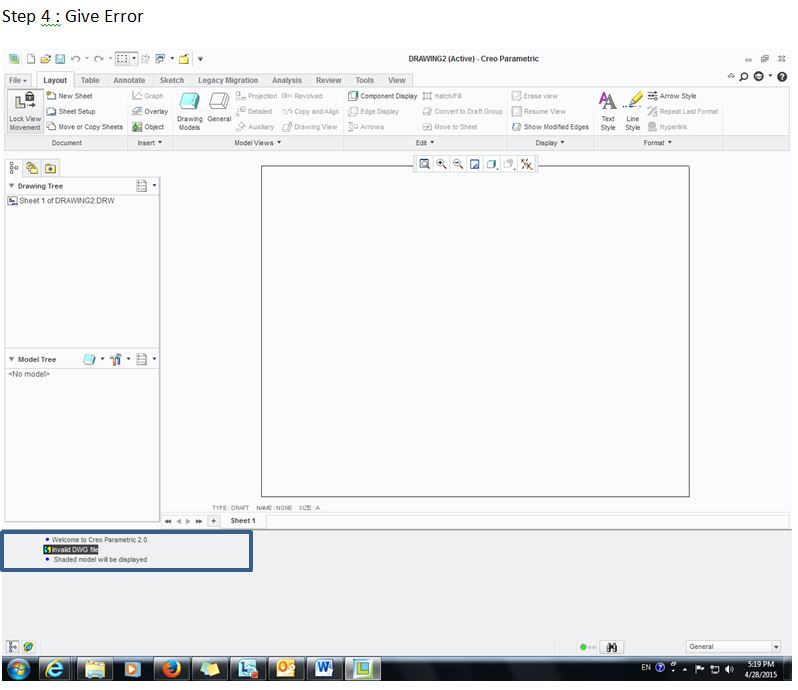This screenshot has height=690, width=798.
Task: Click the Repaint icon in graphics toolbar
Action: [x=474, y=164]
